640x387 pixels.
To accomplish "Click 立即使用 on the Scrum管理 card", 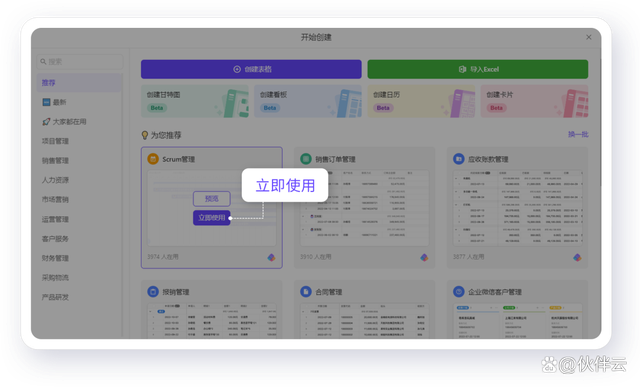I will pos(211,218).
